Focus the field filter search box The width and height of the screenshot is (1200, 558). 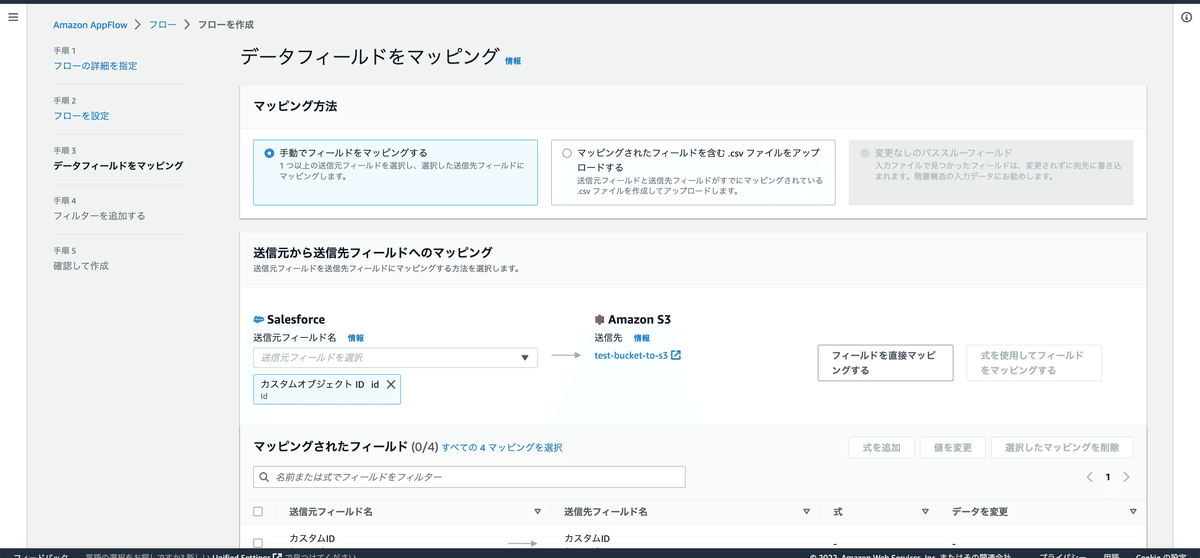coord(469,477)
